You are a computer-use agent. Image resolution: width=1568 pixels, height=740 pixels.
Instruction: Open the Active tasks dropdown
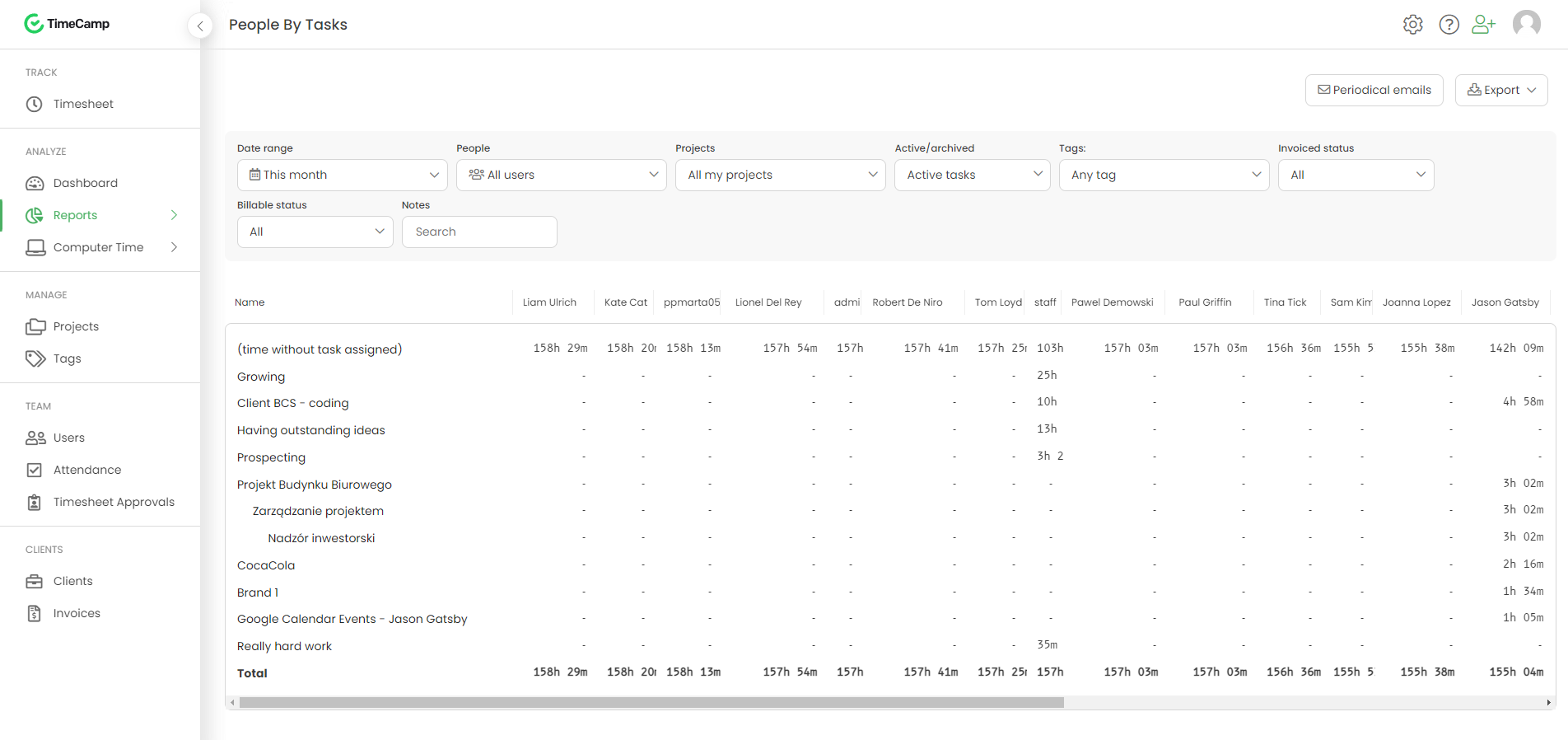[972, 175]
